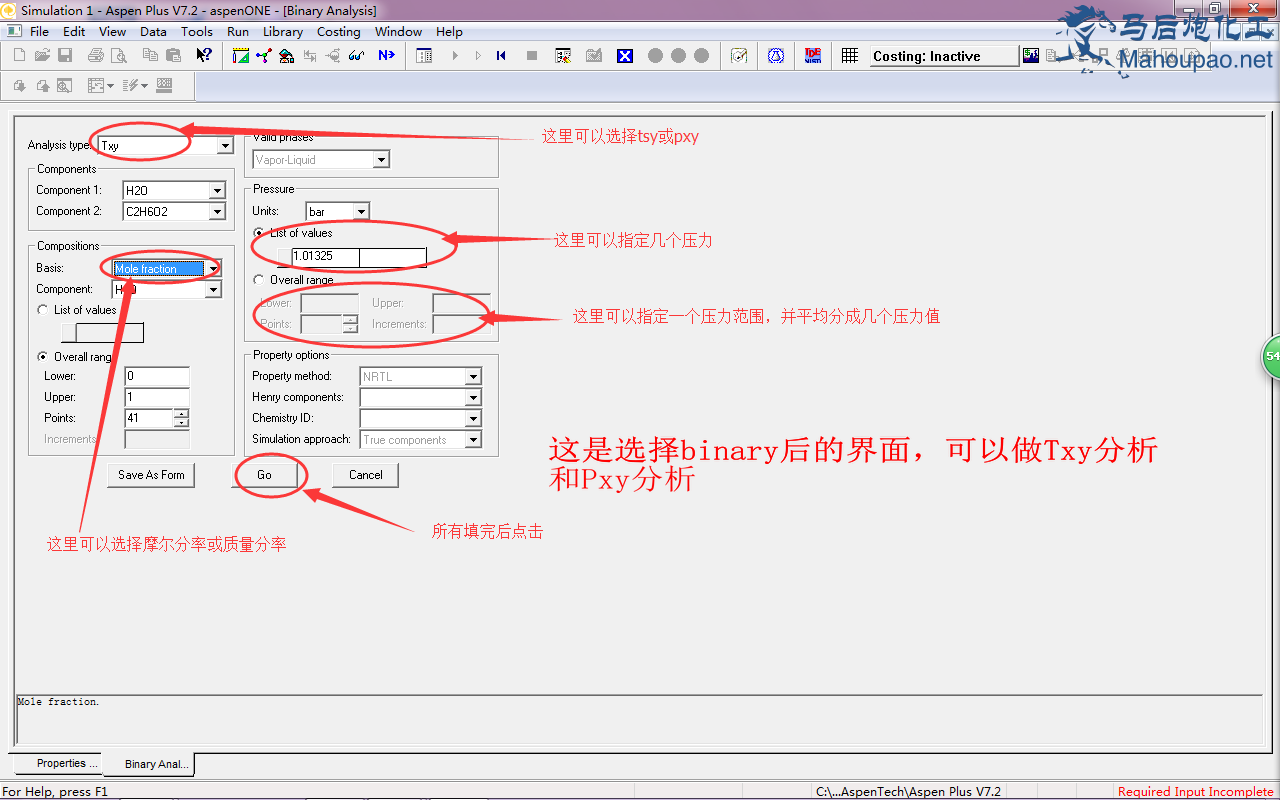This screenshot has width=1280, height=800.
Task: Open the Library menu
Action: (283, 31)
